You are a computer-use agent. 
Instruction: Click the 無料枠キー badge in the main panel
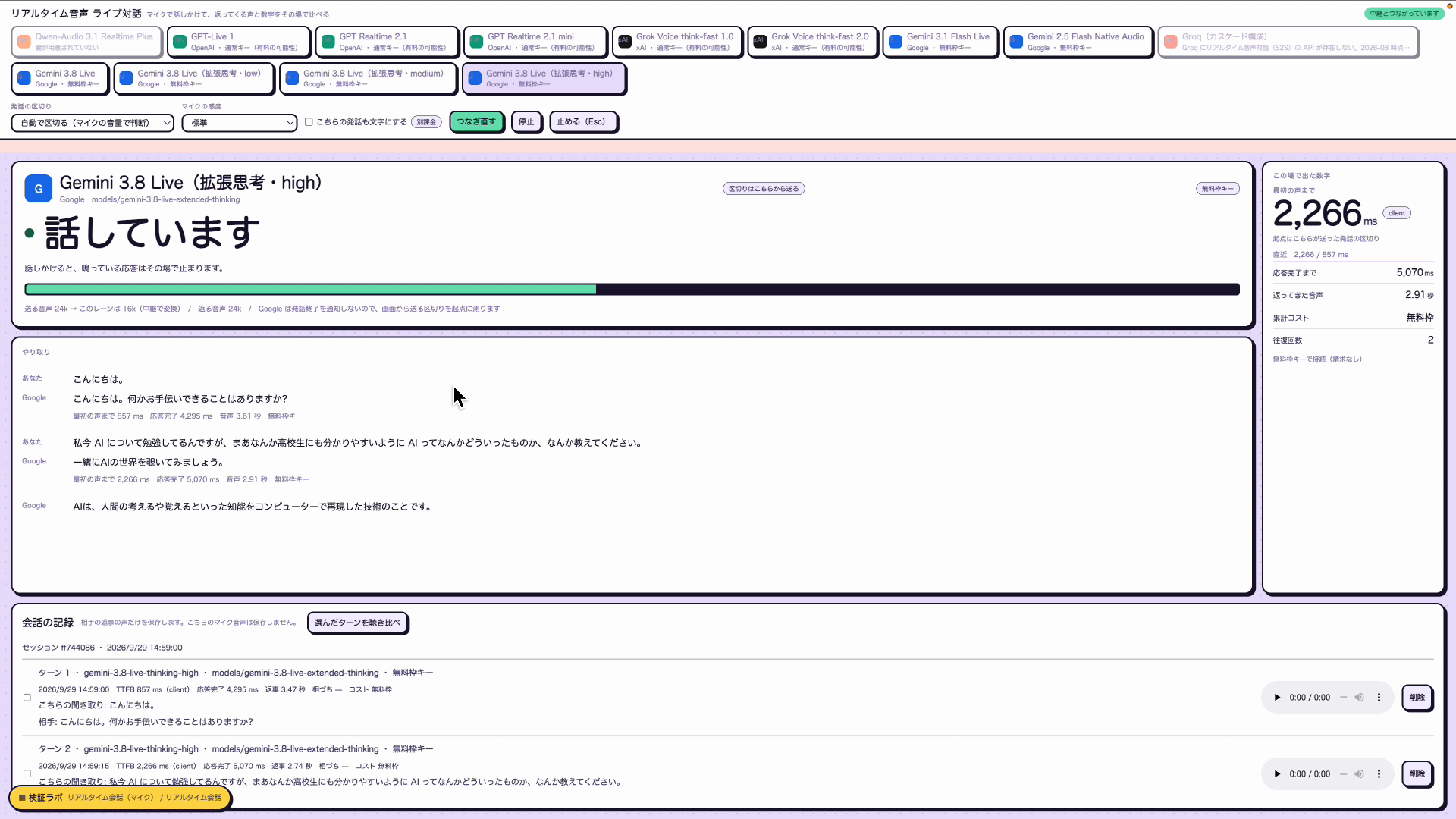tap(1217, 189)
